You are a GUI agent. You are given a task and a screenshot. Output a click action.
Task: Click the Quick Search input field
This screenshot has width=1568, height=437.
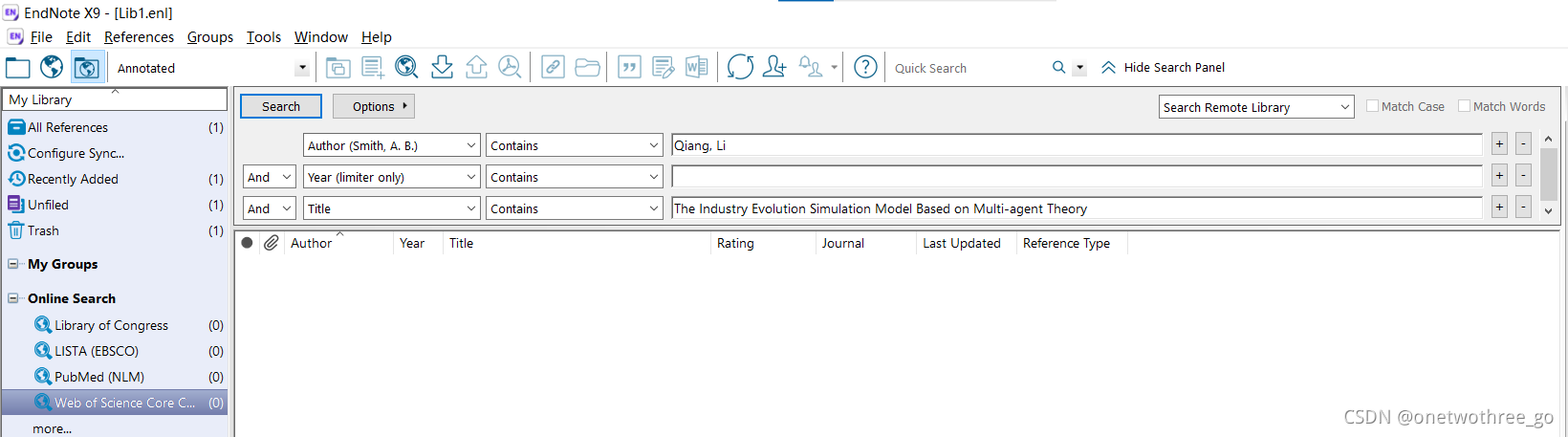pos(969,68)
